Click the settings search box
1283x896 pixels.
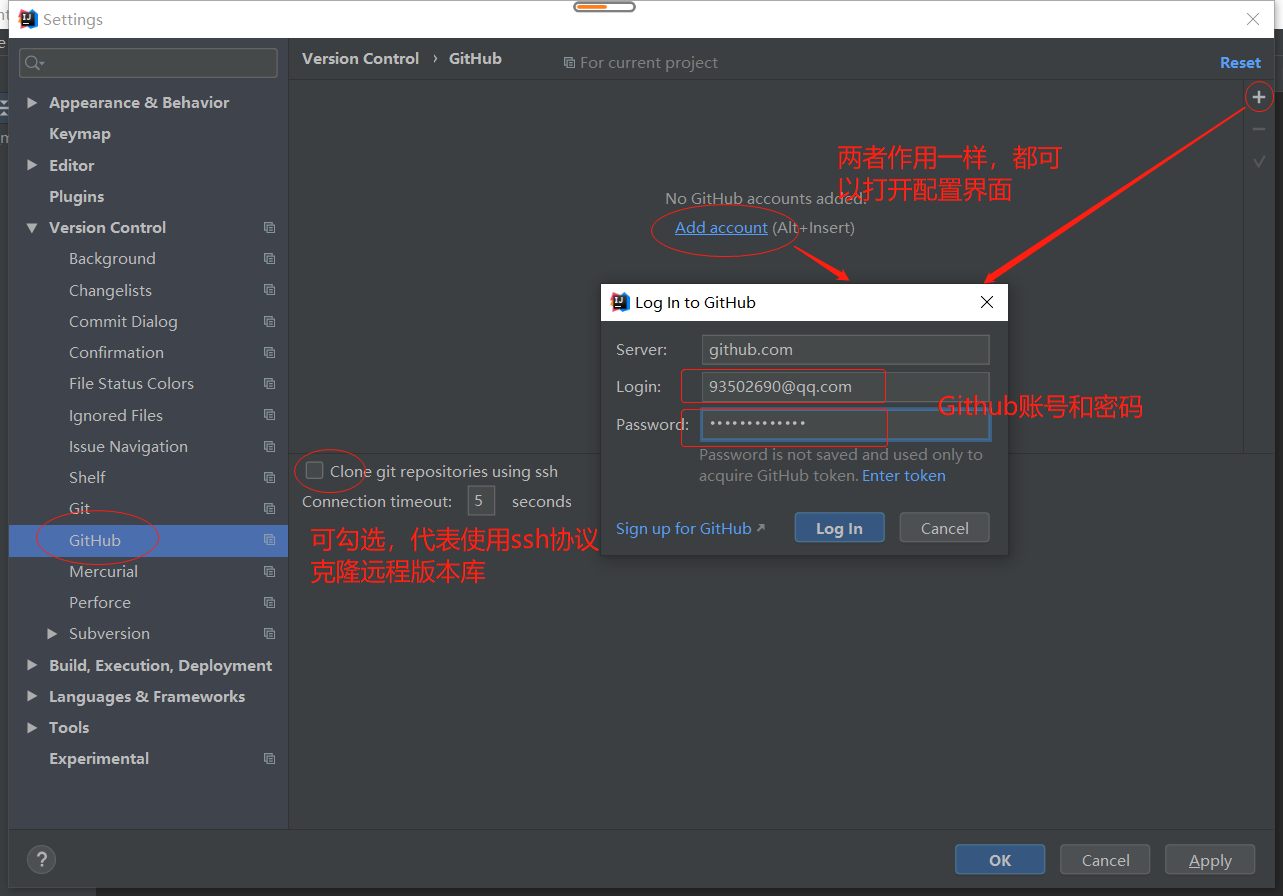coord(149,63)
